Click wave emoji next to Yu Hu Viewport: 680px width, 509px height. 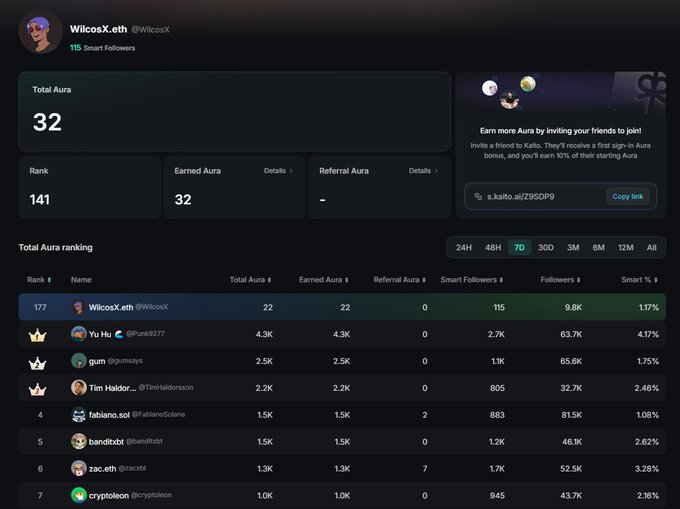tap(119, 334)
